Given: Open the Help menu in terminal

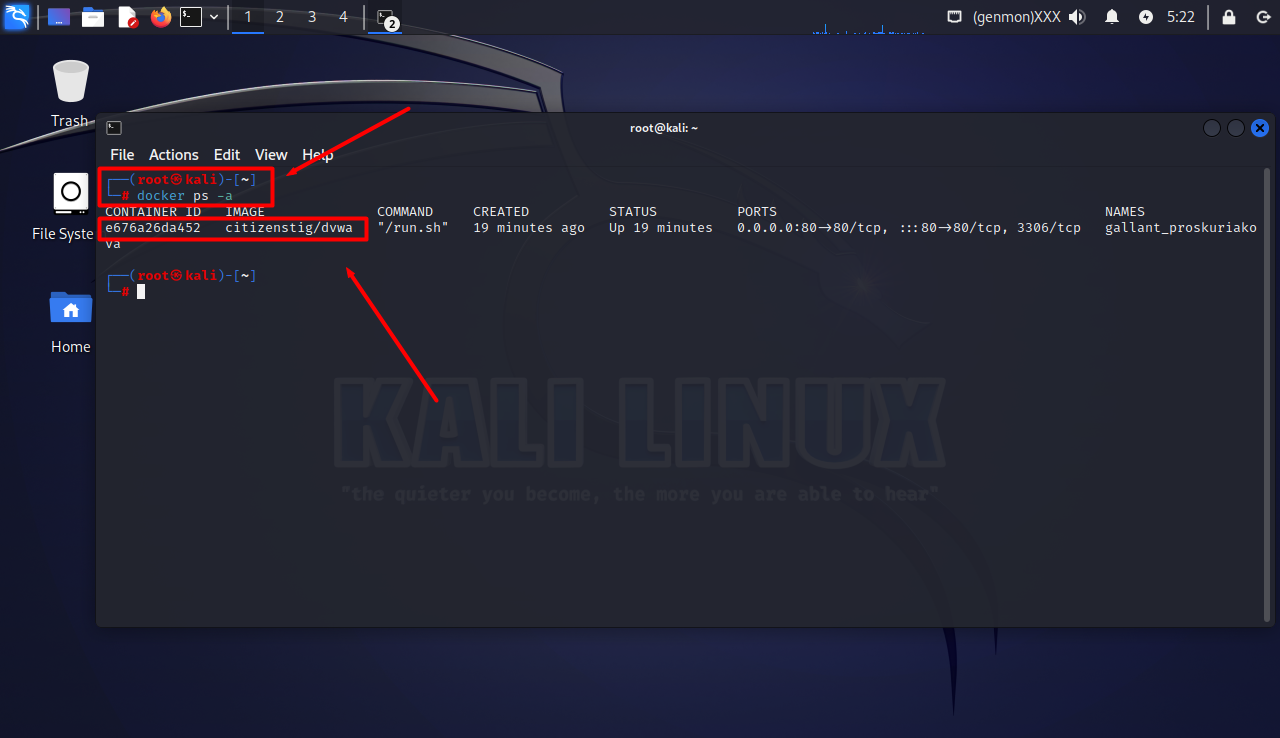Looking at the screenshot, I should click(x=318, y=155).
